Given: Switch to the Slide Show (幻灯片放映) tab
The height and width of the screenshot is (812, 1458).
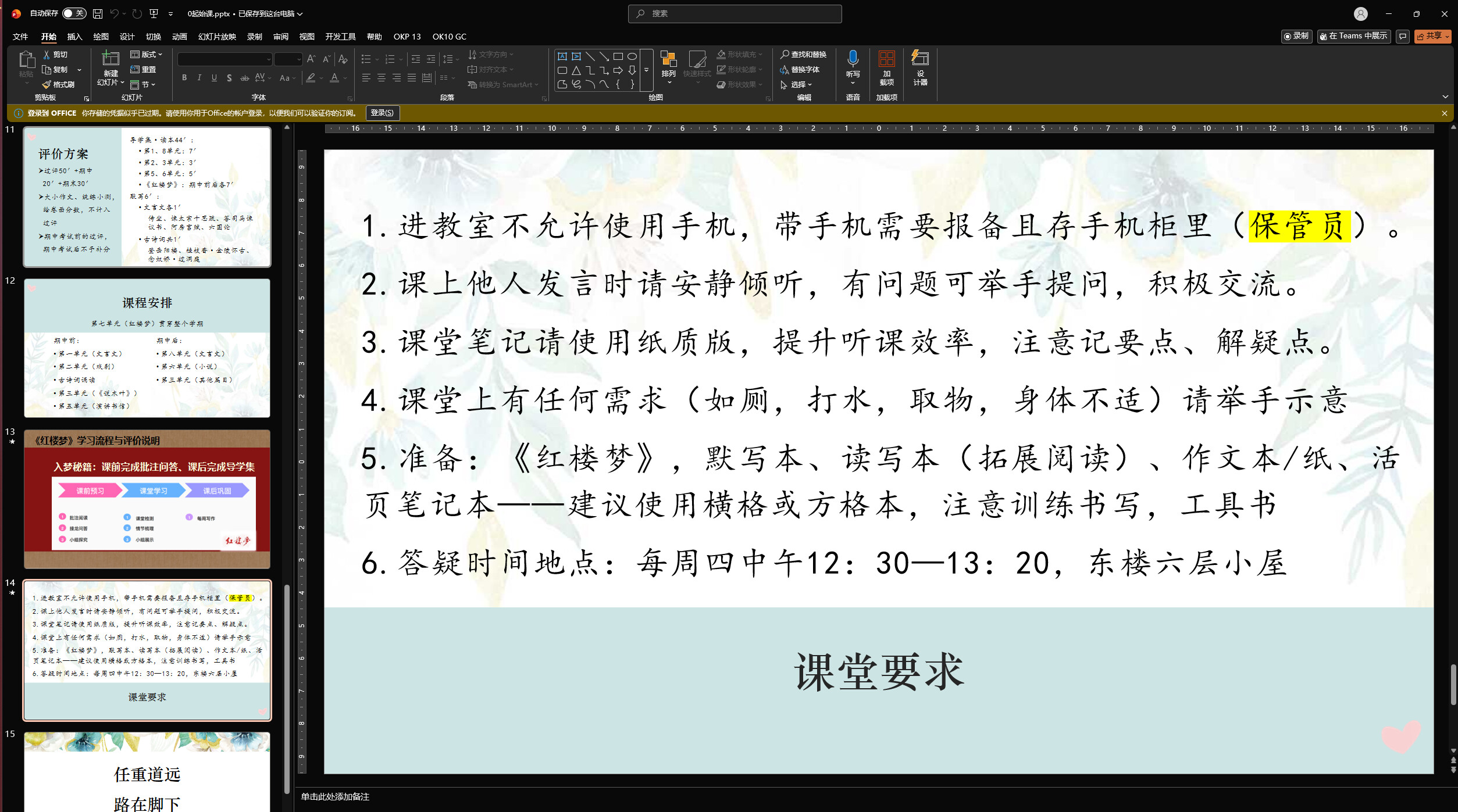Looking at the screenshot, I should 217,37.
